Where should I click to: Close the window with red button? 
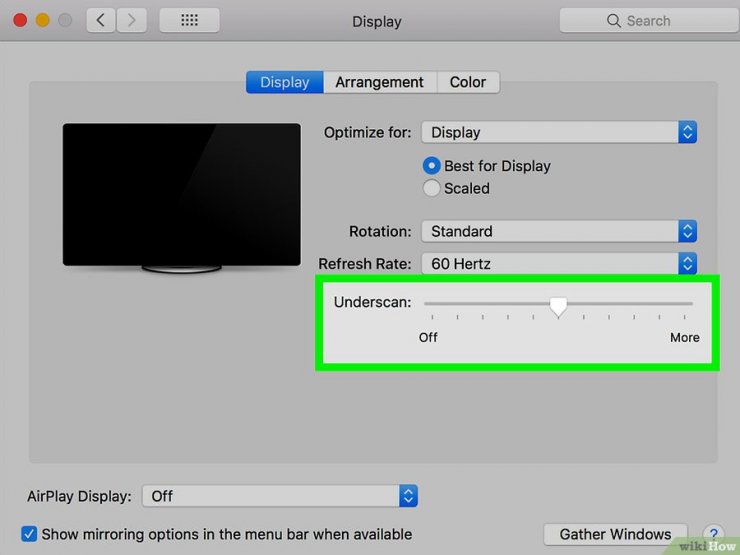(20, 20)
